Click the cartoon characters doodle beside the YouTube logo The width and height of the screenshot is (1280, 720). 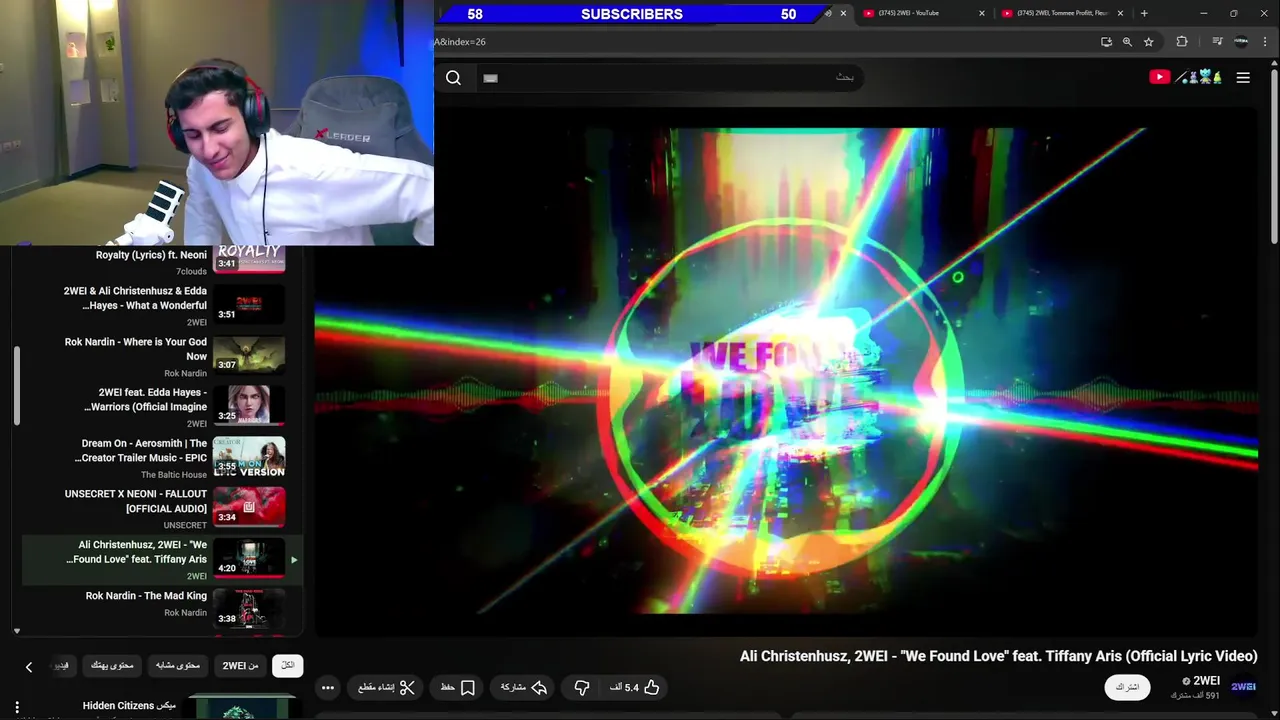point(1199,77)
